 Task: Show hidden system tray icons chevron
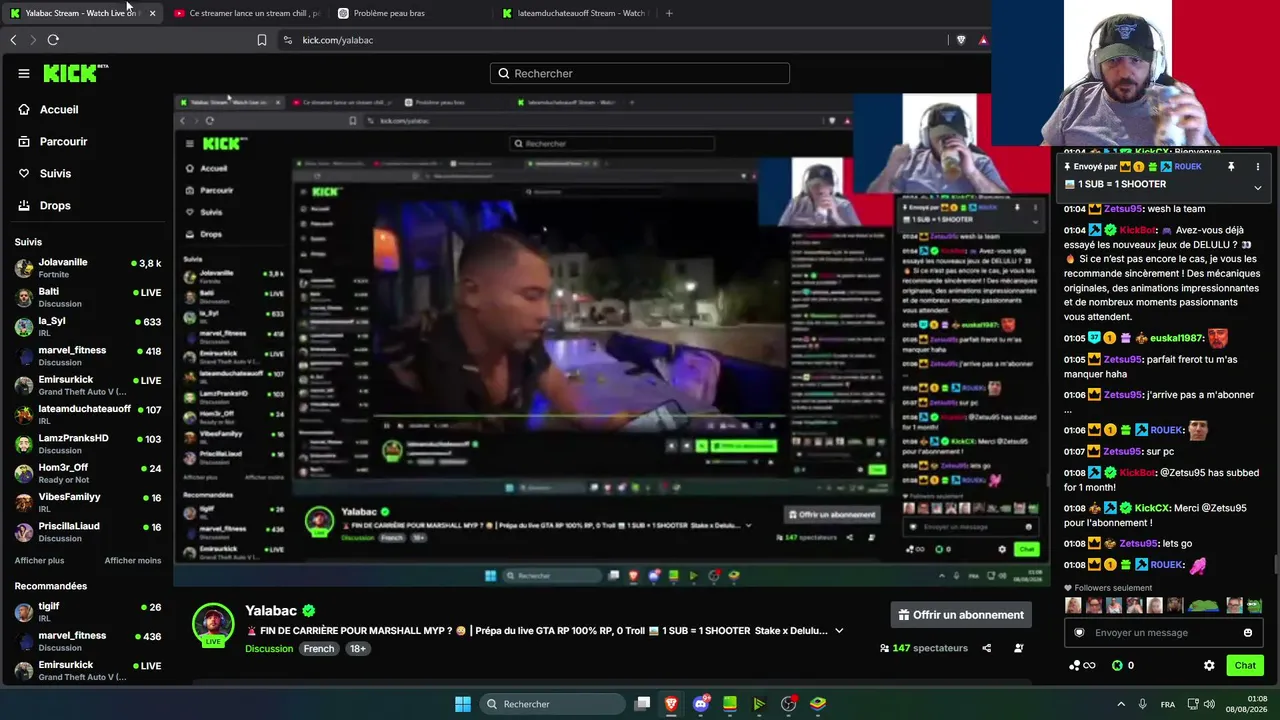(x=1121, y=704)
